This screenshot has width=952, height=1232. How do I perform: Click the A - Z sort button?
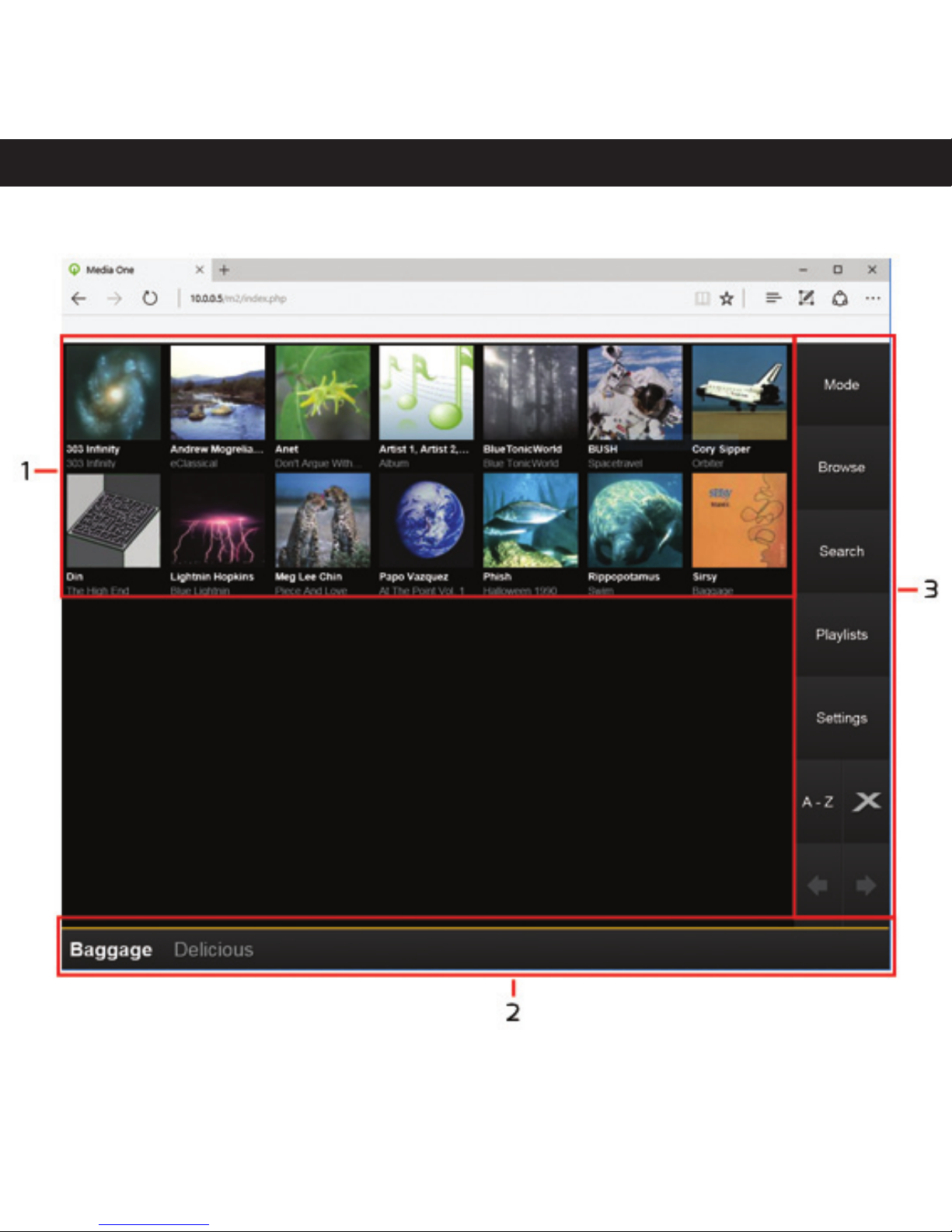pos(818,802)
